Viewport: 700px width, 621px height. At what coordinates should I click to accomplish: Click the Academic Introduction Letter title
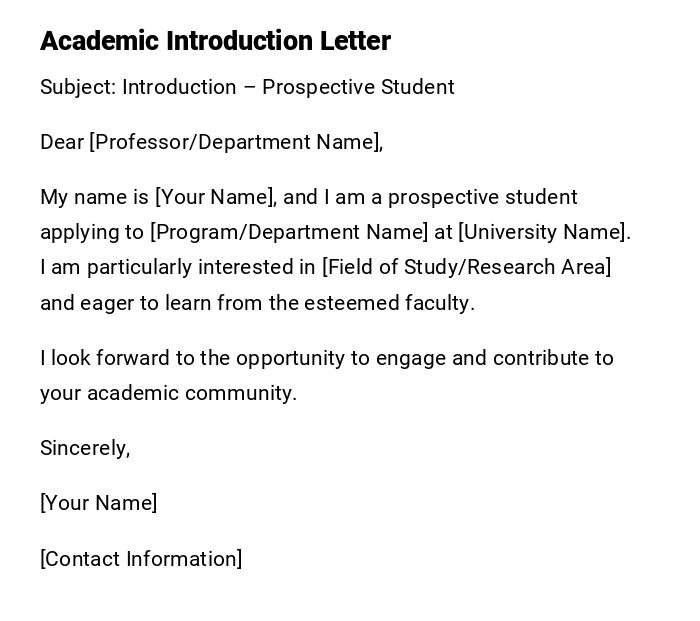[x=215, y=41]
